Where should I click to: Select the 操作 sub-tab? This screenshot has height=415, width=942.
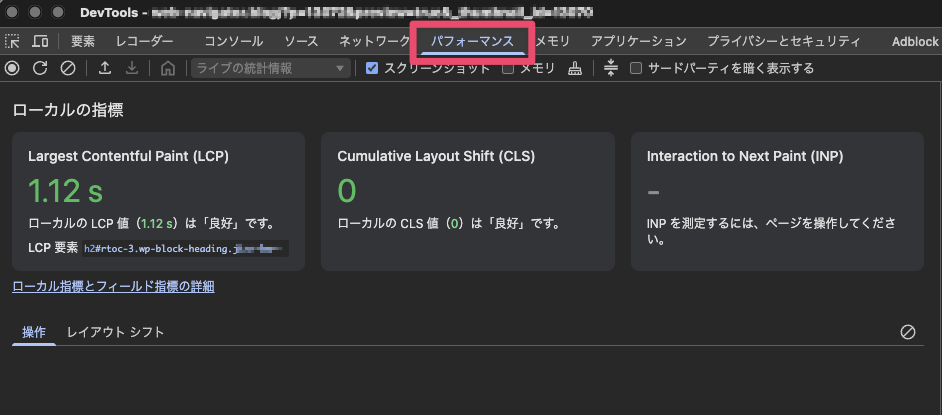(34, 332)
